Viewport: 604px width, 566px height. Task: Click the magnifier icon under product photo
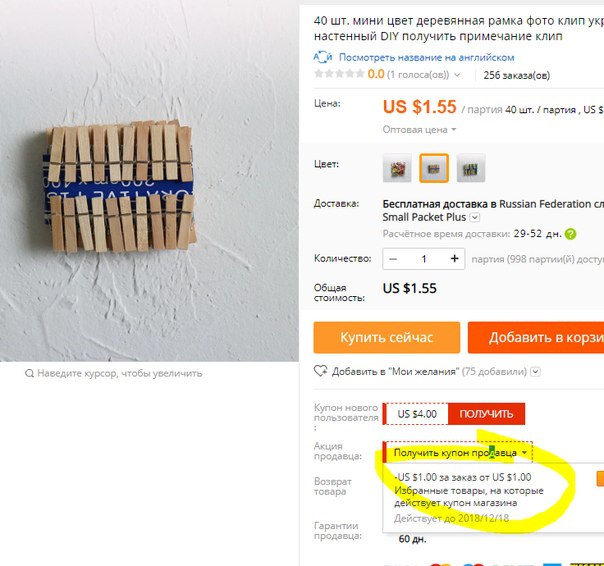tap(29, 373)
